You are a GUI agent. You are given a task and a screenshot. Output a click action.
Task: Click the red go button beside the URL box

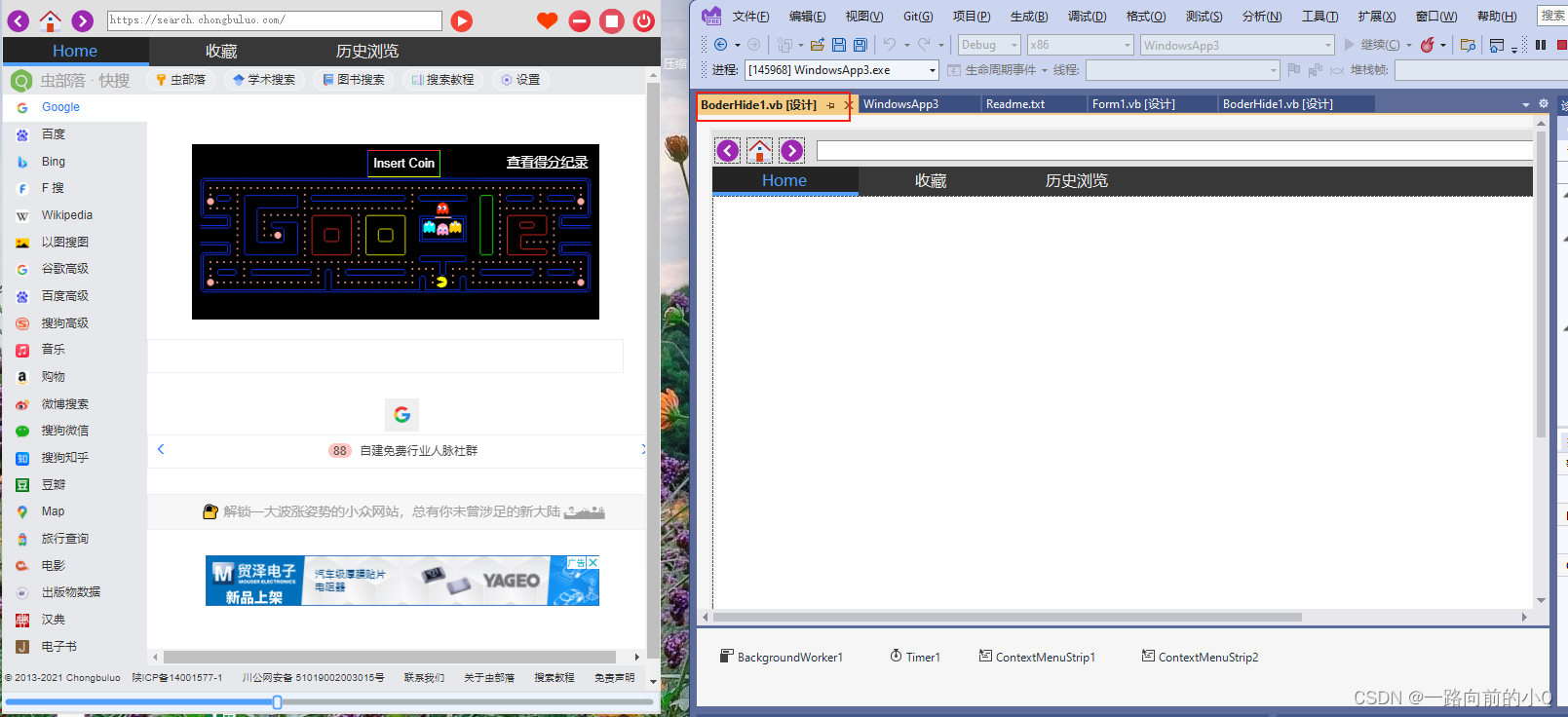click(462, 20)
